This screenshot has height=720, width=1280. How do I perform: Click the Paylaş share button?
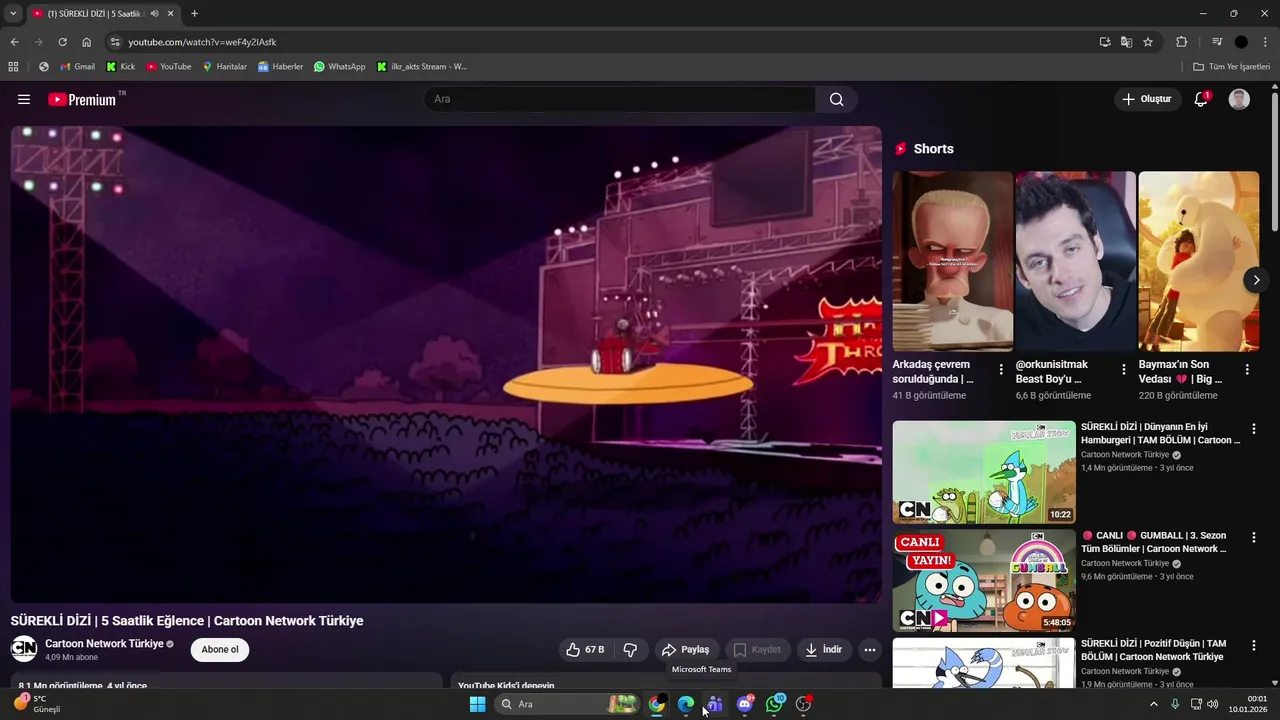tap(686, 650)
